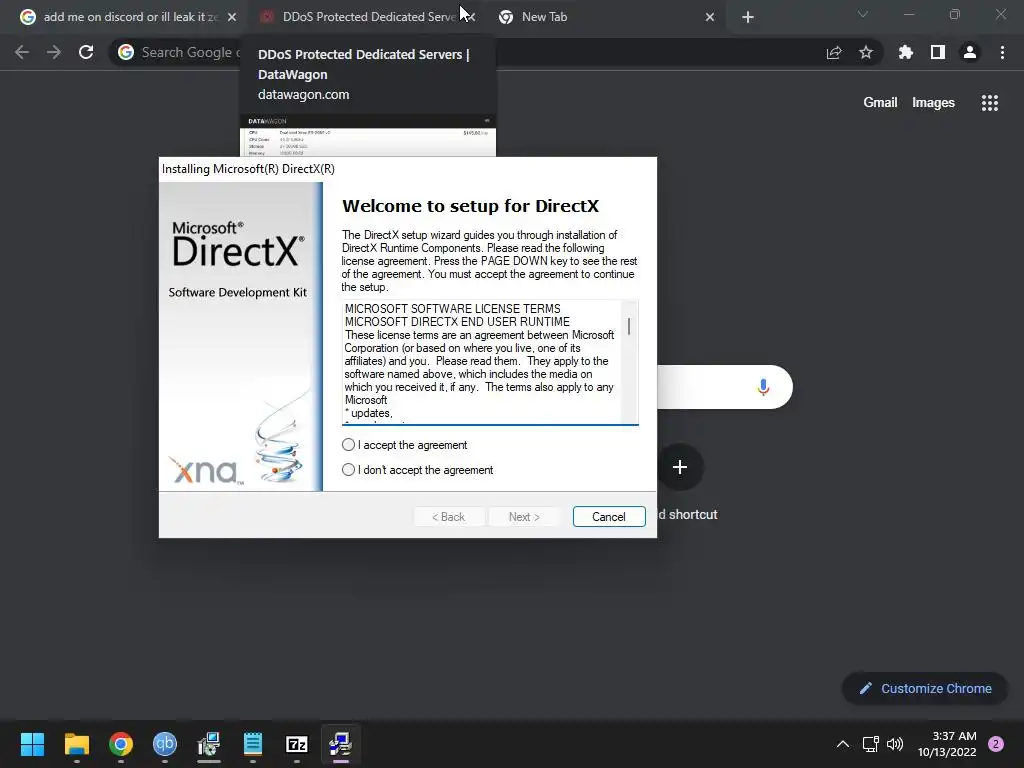Open Notepad from taskbar
Screen dimensions: 1024x768
pos(253,744)
